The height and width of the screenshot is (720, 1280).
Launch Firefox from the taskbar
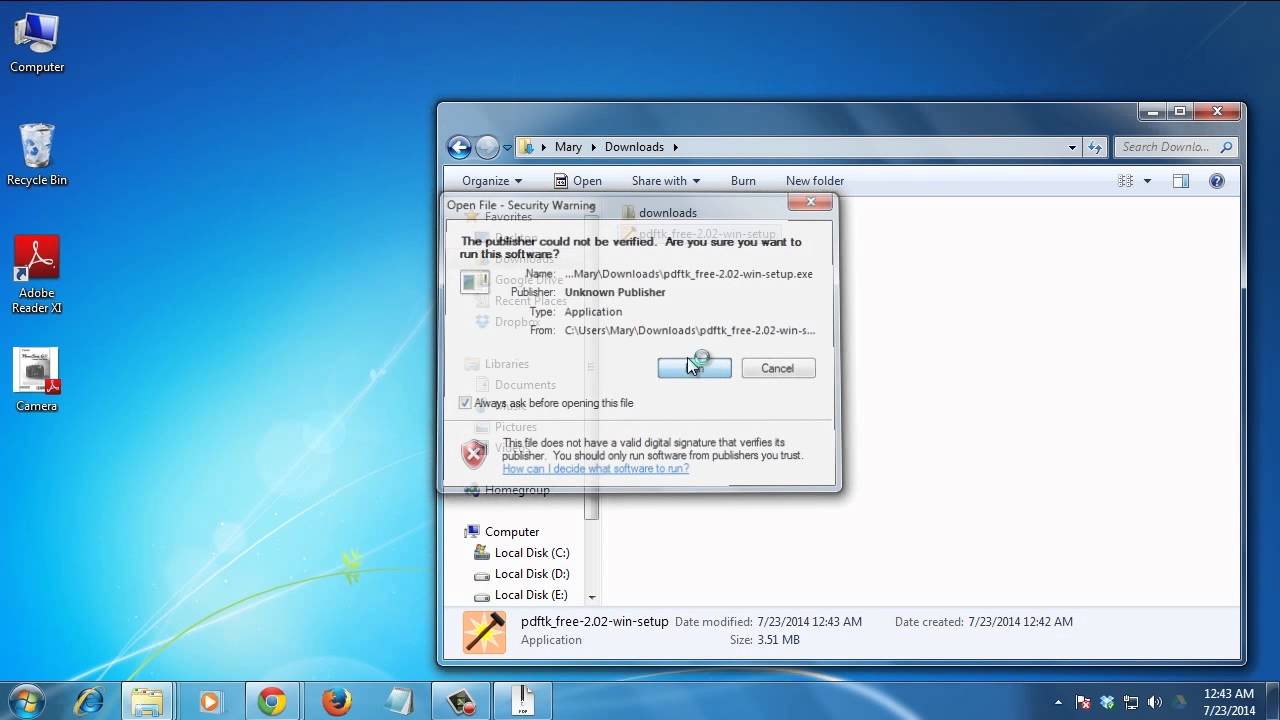337,701
